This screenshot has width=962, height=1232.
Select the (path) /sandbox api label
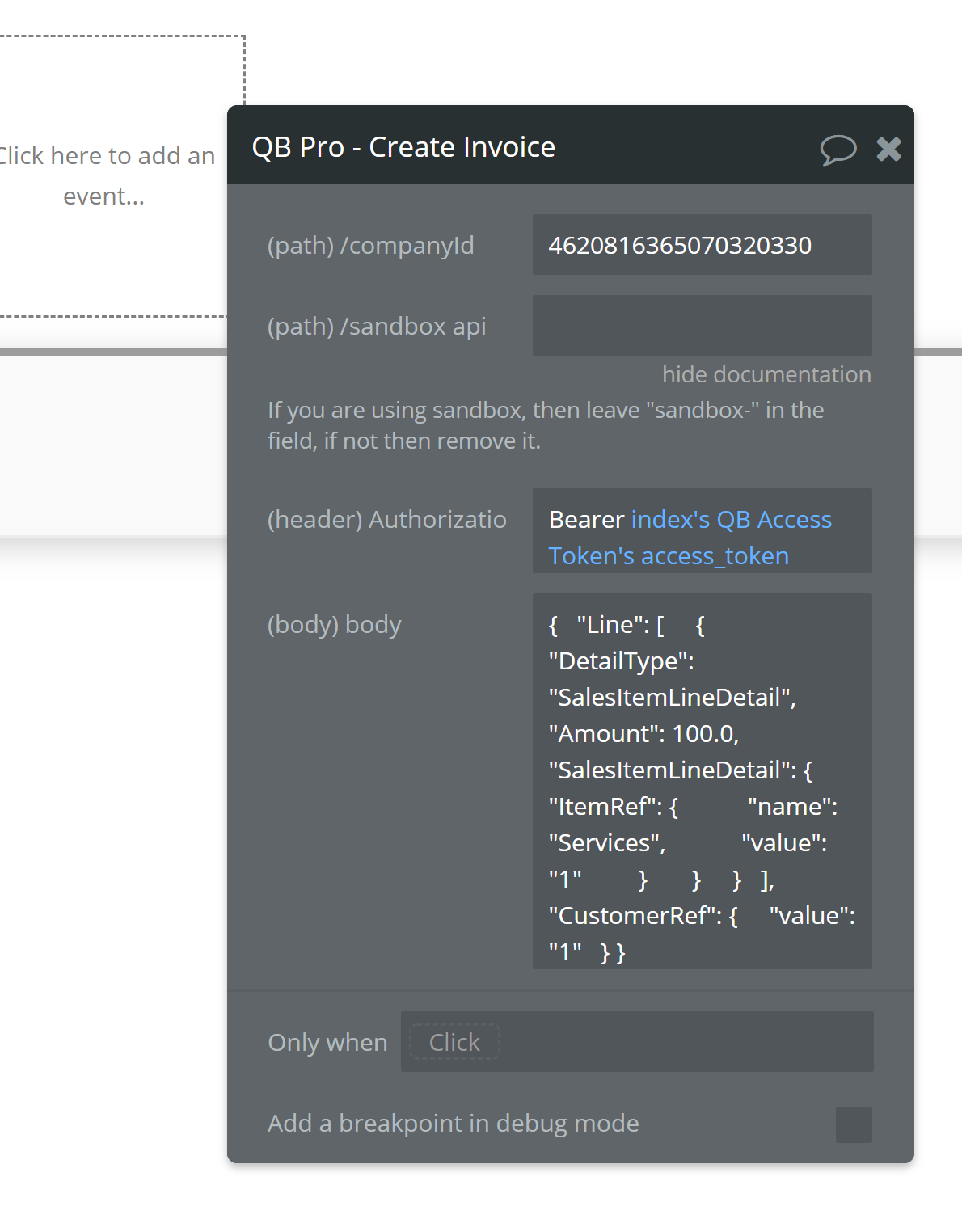[x=377, y=327]
